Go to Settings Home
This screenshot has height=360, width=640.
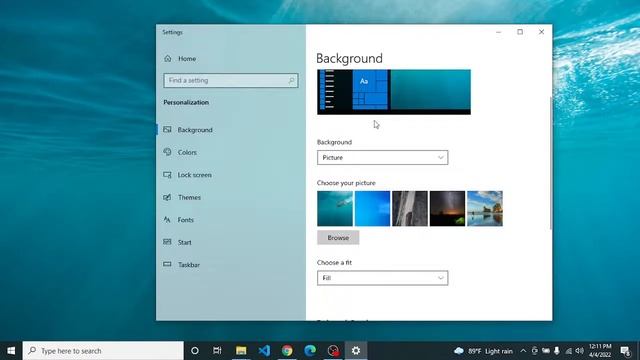(180, 59)
